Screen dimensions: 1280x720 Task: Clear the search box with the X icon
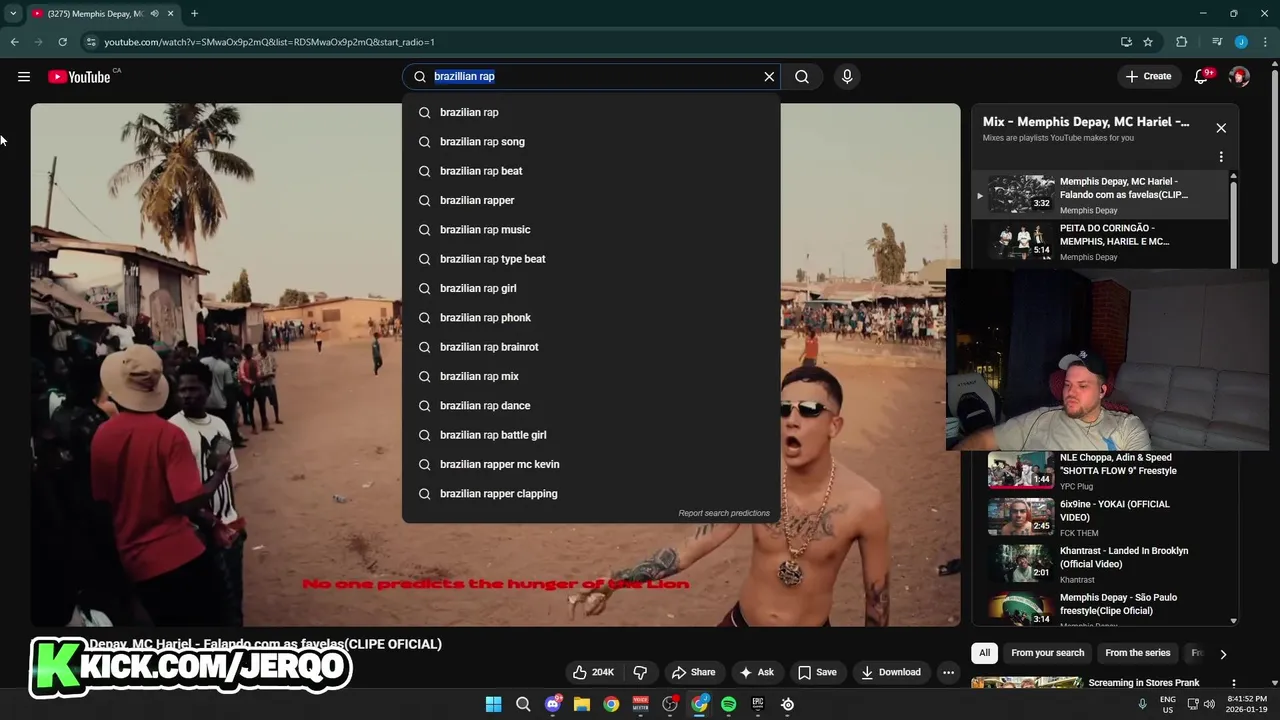(769, 76)
